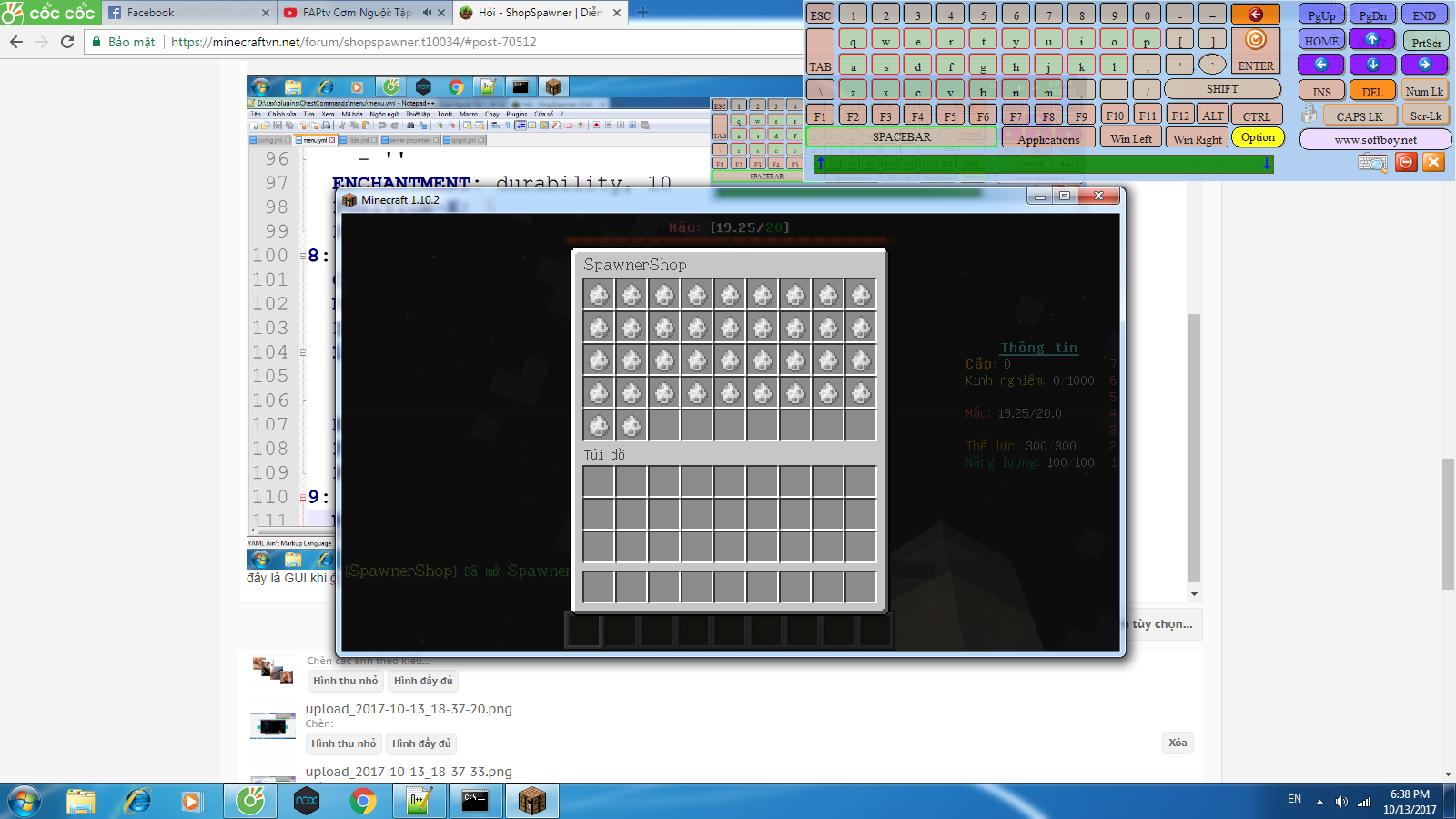Reload the minecraftvn.net page

(x=67, y=42)
